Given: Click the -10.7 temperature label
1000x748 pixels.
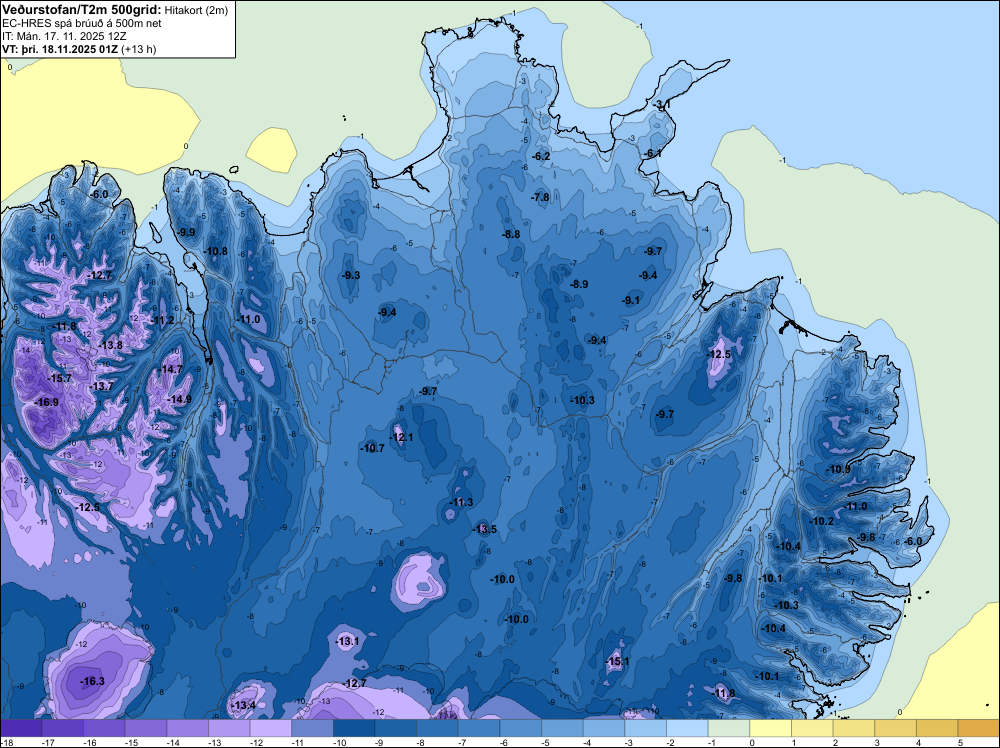Looking at the screenshot, I should click(372, 448).
